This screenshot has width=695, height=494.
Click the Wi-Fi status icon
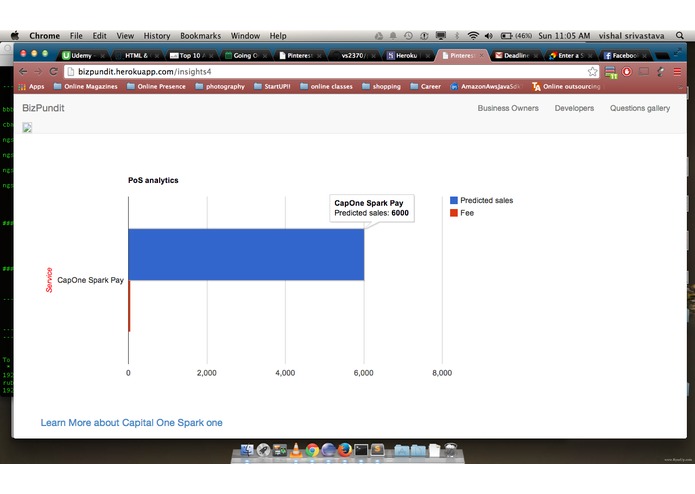473,35
